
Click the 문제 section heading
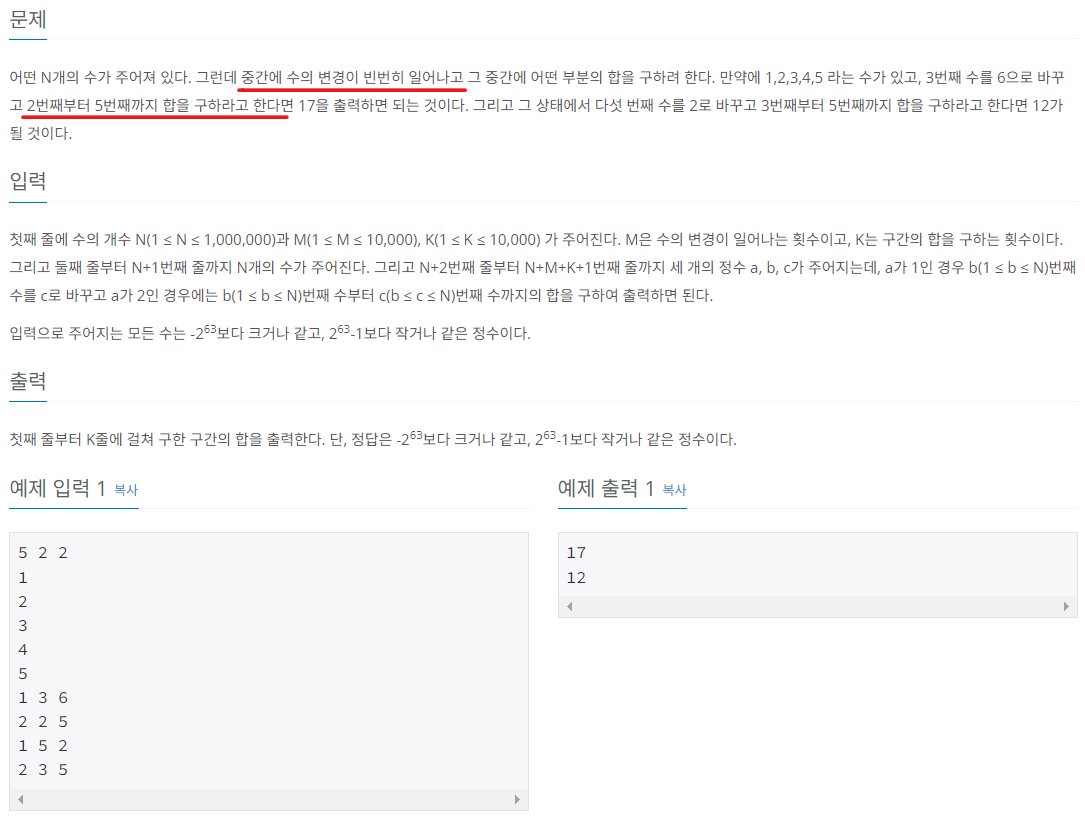tap(28, 19)
